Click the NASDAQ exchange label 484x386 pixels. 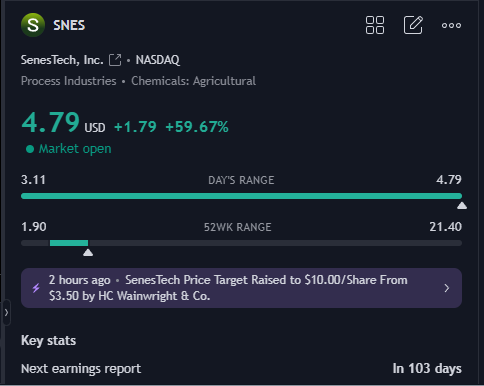[x=157, y=60]
